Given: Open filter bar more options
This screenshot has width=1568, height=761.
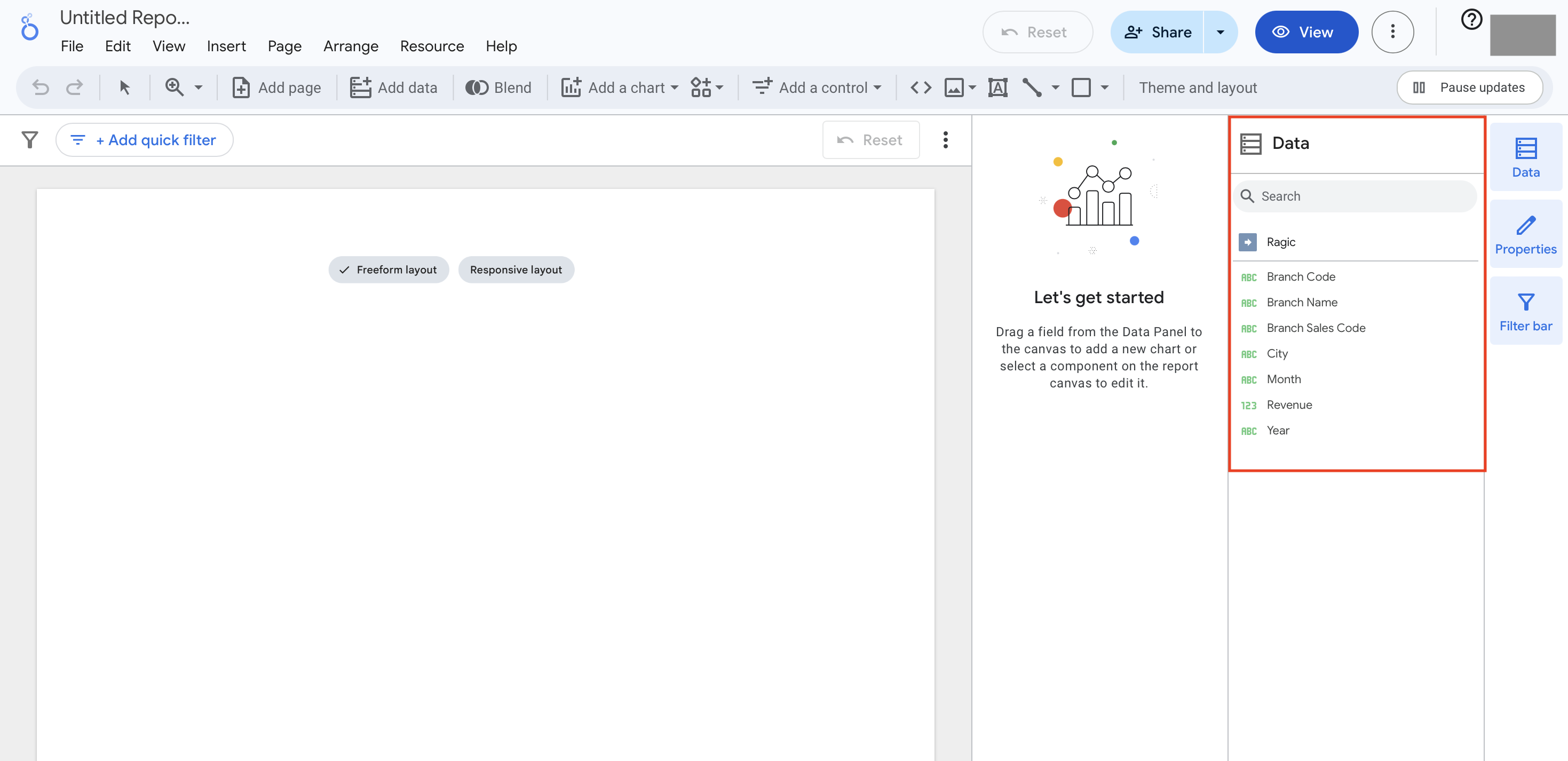Looking at the screenshot, I should [x=945, y=140].
